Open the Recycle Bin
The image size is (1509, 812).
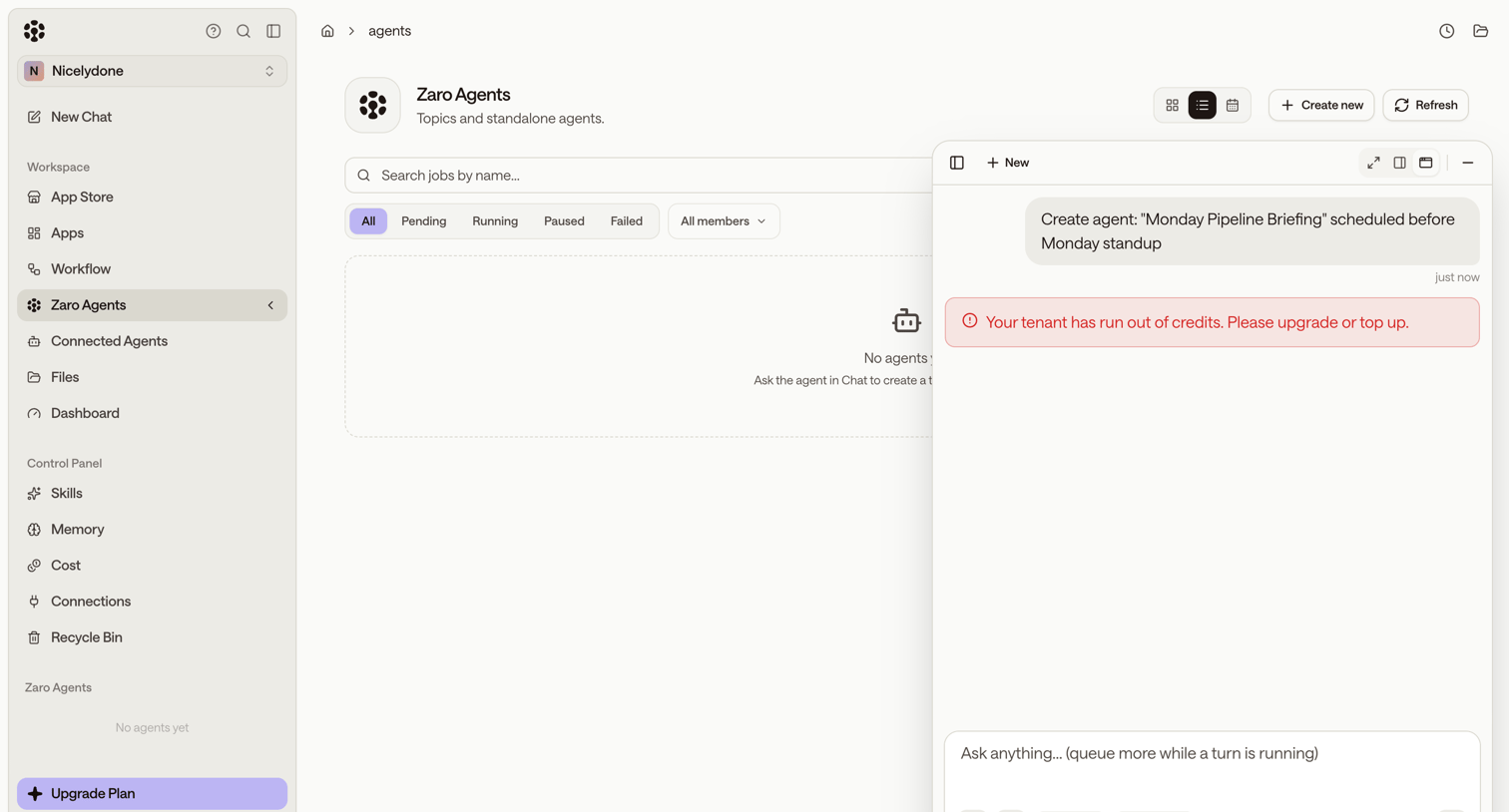point(152,636)
